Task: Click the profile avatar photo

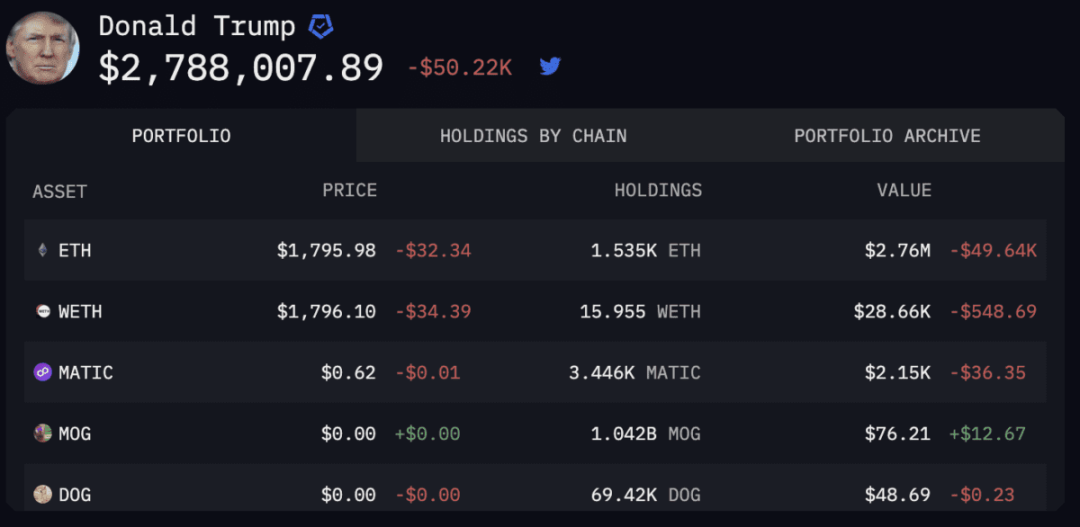Action: tap(43, 47)
